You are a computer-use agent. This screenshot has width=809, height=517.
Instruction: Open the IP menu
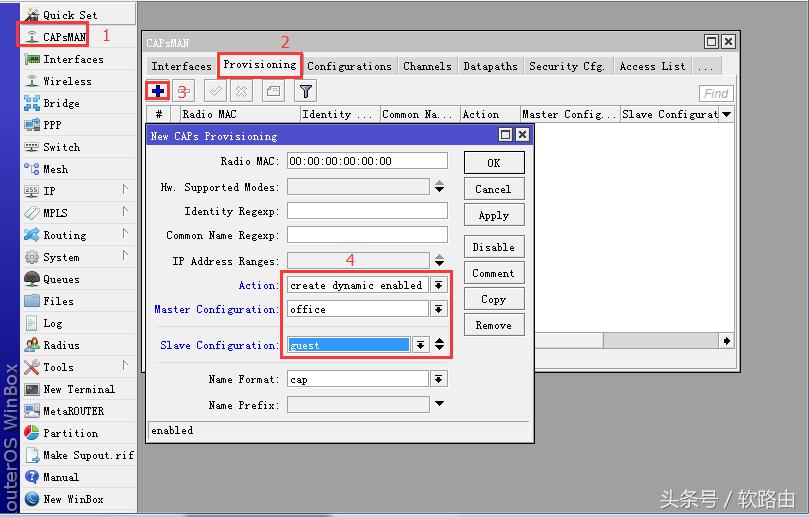[78, 191]
